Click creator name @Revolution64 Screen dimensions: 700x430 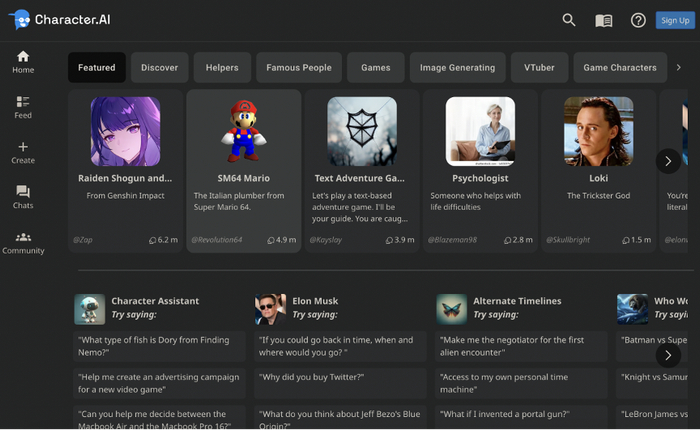coord(217,240)
